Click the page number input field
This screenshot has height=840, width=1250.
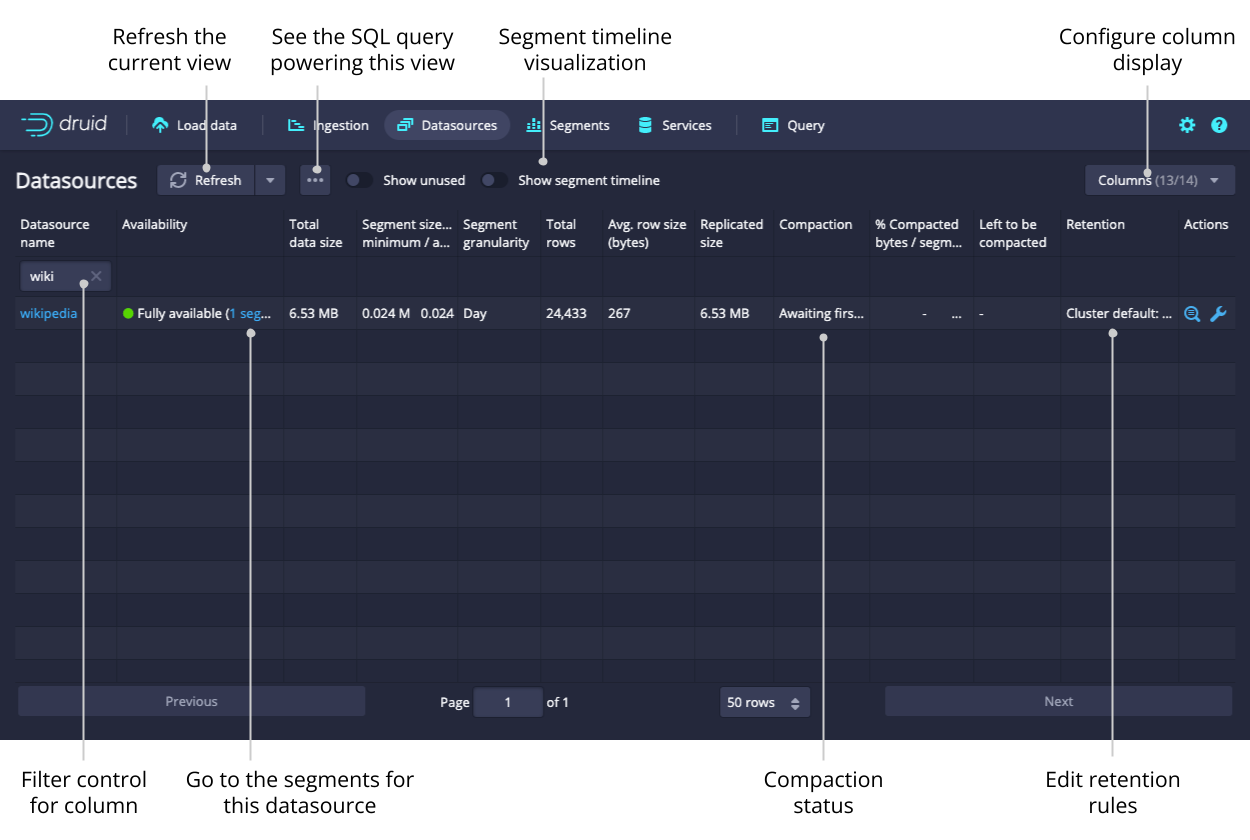pyautogui.click(x=508, y=702)
